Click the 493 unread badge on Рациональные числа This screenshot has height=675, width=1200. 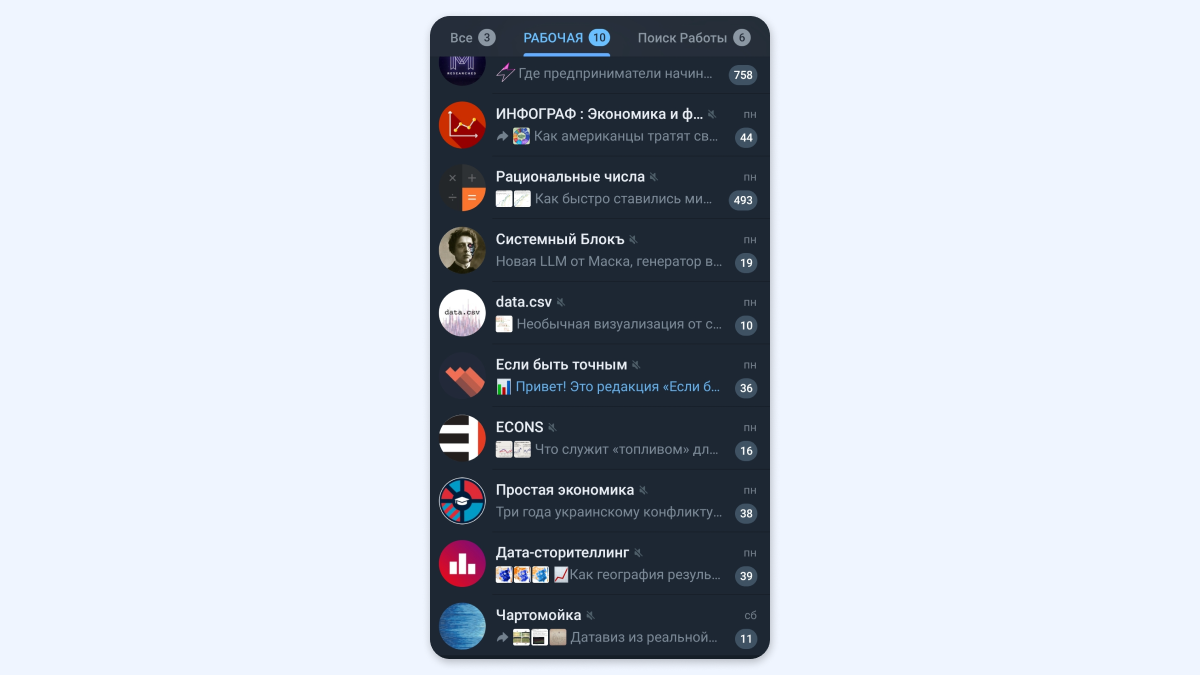point(743,200)
